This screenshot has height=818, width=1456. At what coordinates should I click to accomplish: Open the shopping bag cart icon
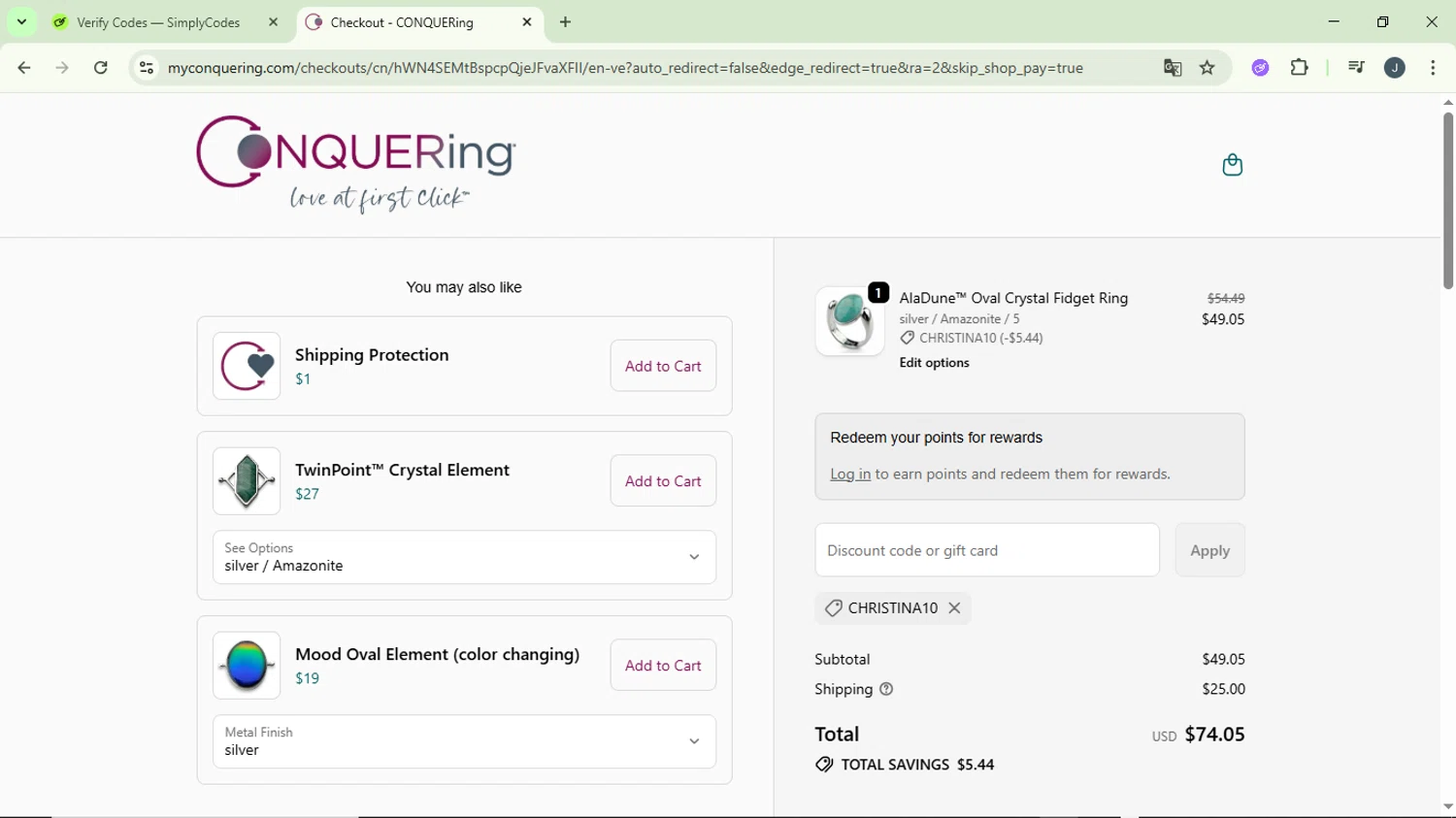[1232, 165]
